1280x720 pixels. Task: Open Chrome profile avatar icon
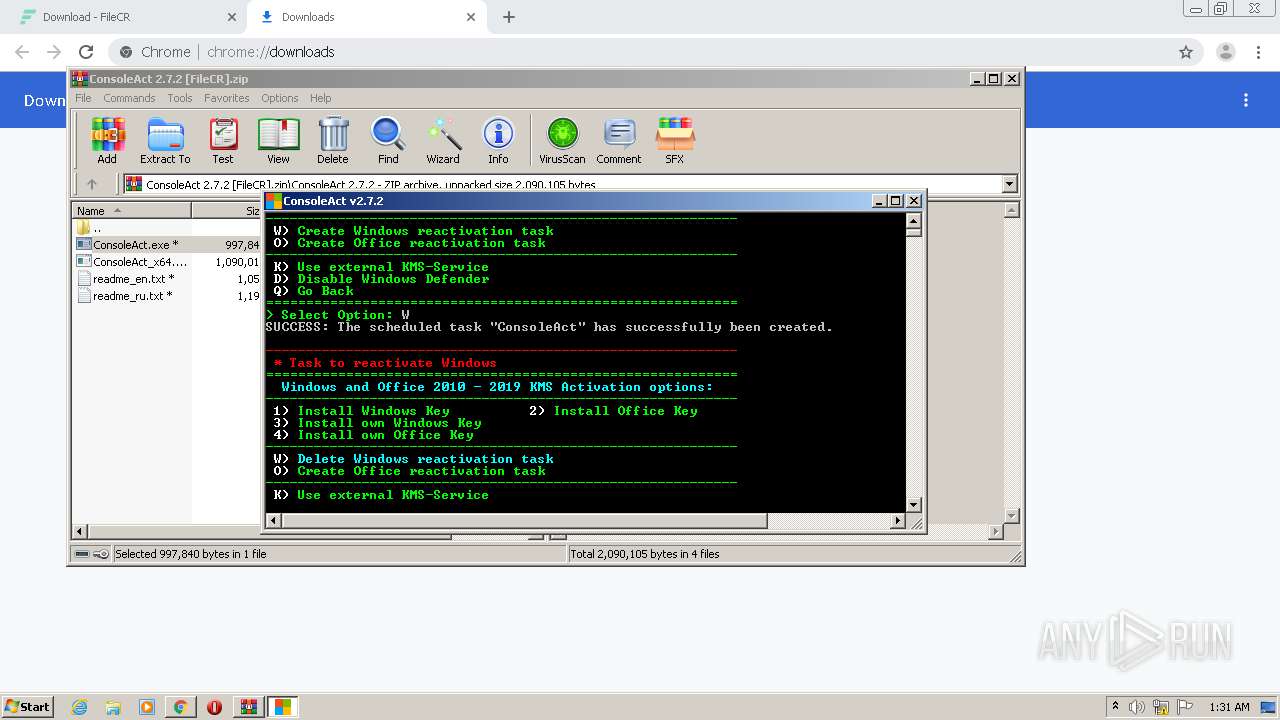pos(1226,52)
